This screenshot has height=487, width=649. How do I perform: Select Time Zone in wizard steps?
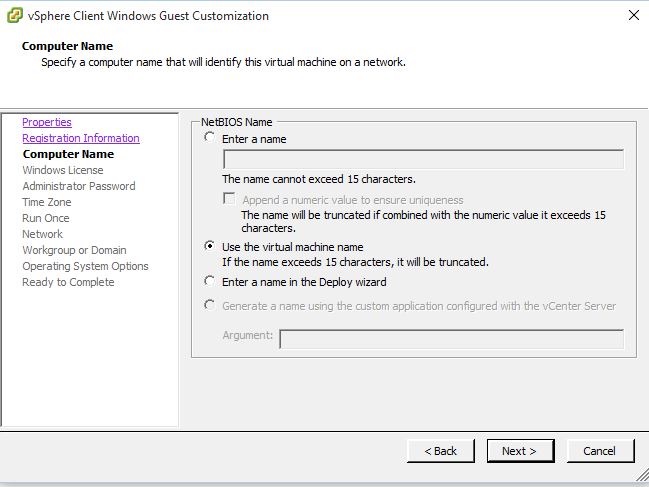tap(47, 202)
